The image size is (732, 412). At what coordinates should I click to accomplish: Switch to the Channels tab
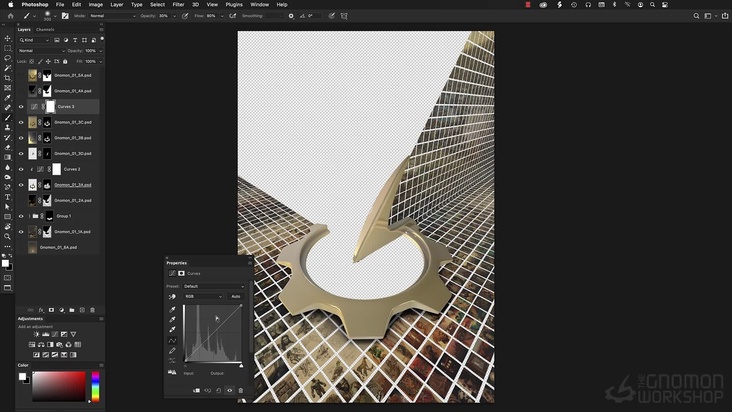click(45, 29)
